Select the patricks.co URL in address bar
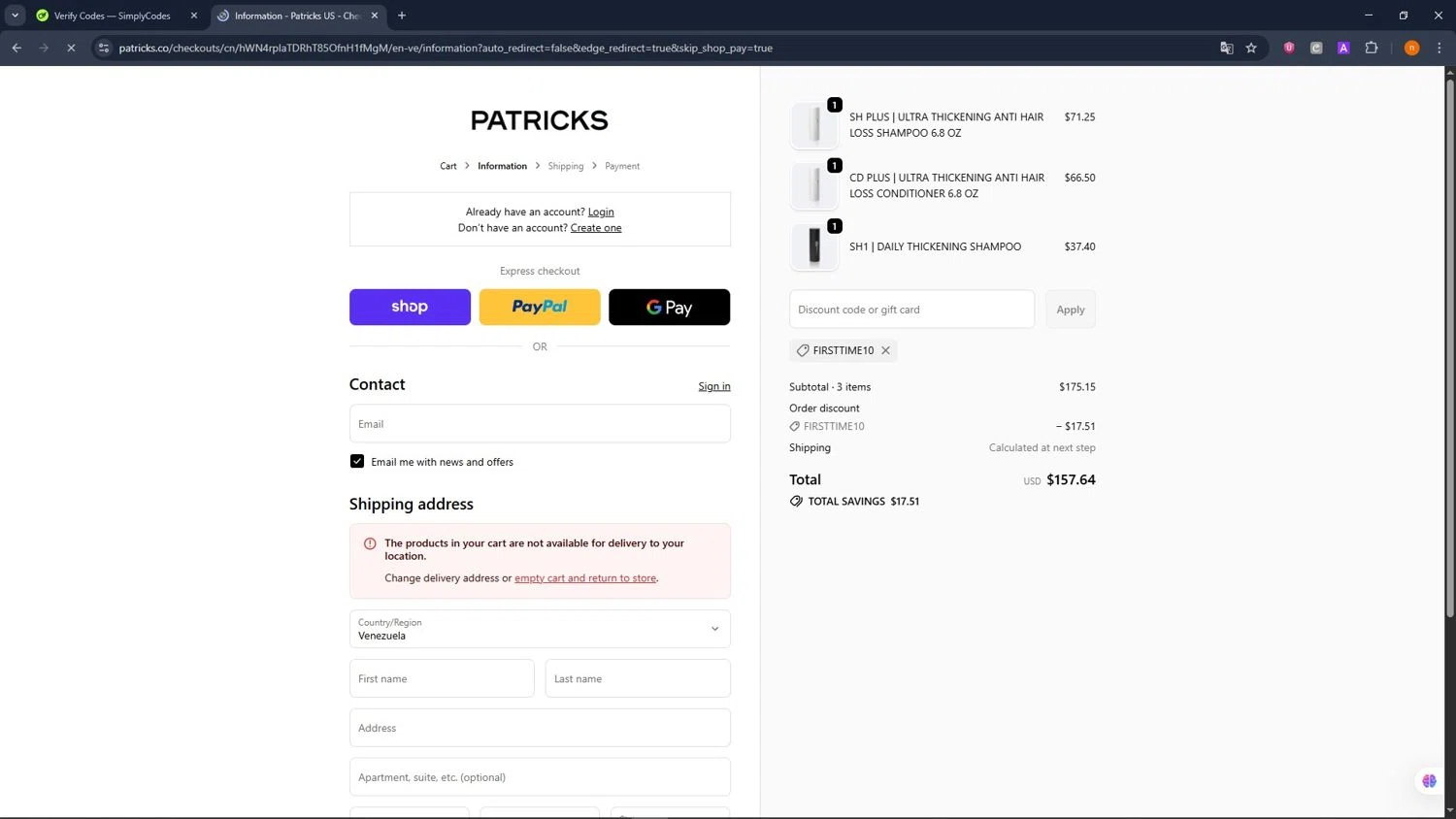The height and width of the screenshot is (819, 1456). (x=446, y=48)
